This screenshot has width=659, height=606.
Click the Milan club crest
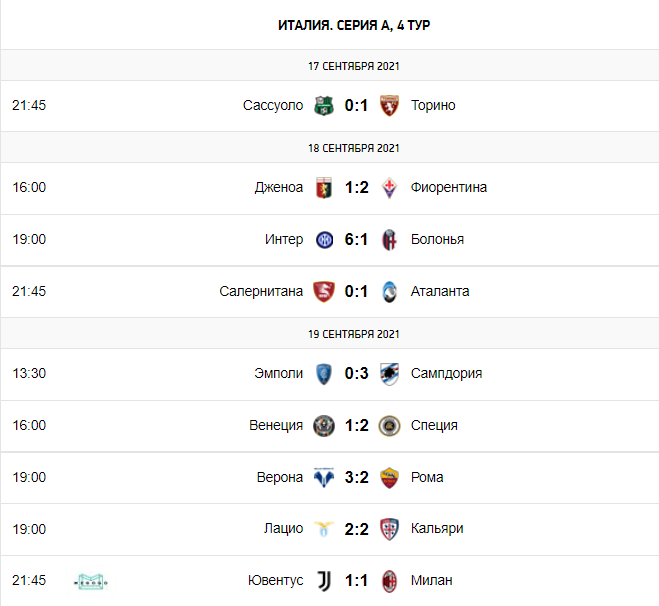(390, 581)
